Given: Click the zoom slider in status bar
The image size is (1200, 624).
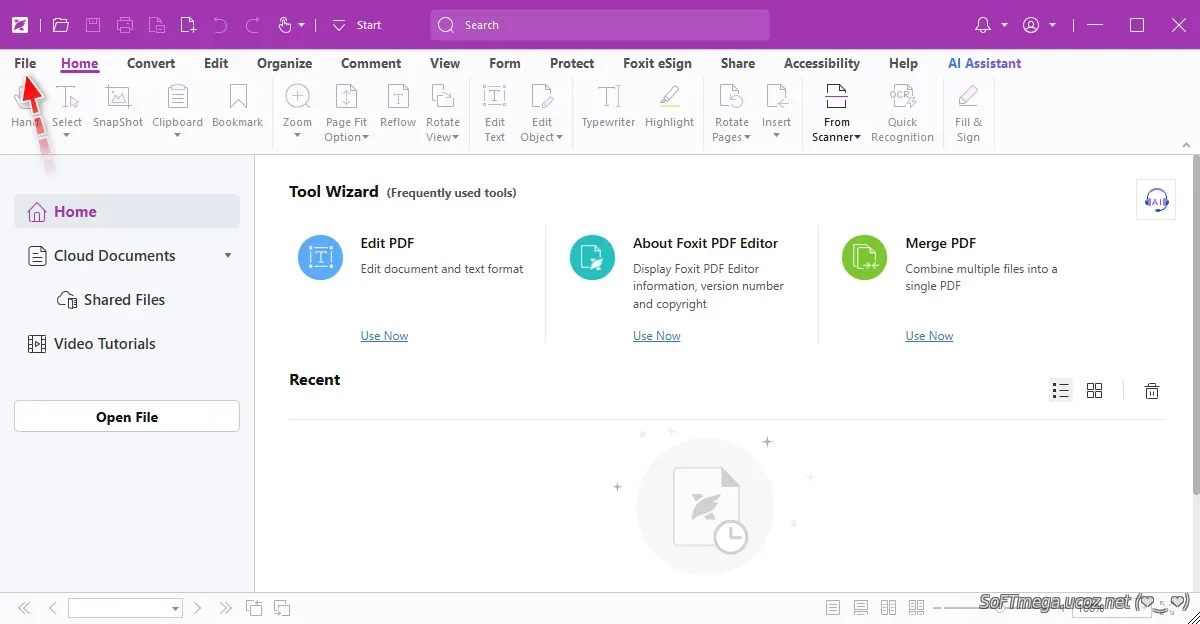Looking at the screenshot, I should click(x=1000, y=608).
